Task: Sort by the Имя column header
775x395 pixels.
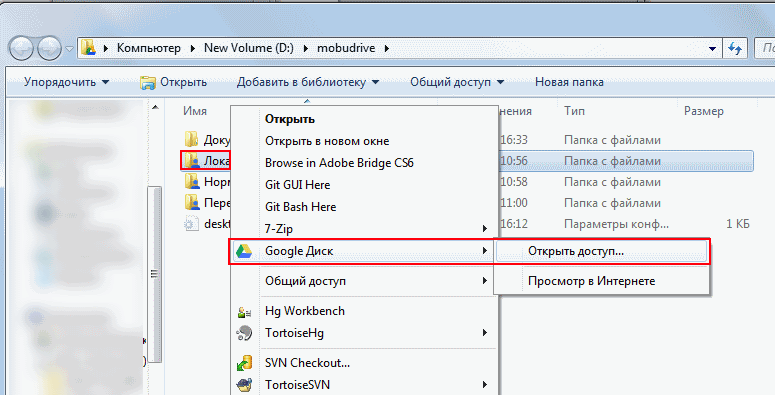Action: point(195,111)
